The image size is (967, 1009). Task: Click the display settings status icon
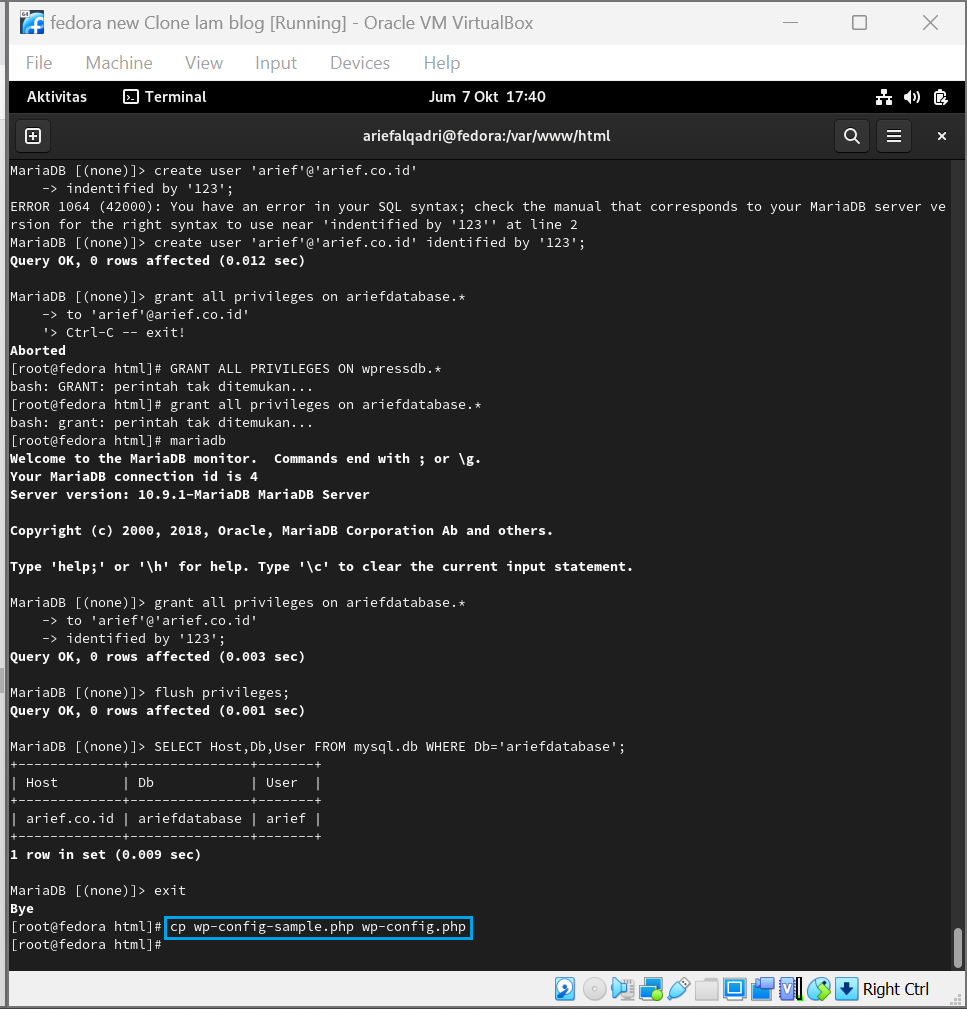[x=734, y=988]
